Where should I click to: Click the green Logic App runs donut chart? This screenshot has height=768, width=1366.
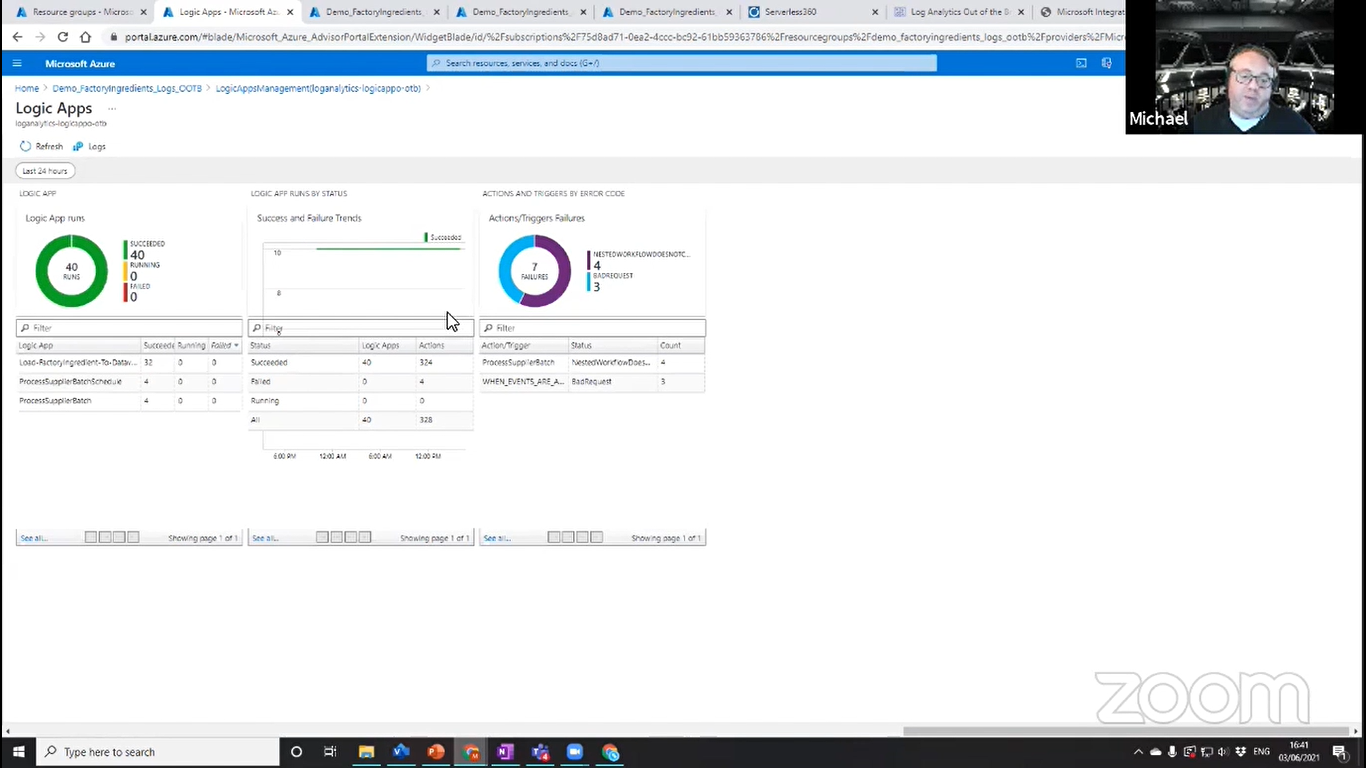click(x=71, y=271)
